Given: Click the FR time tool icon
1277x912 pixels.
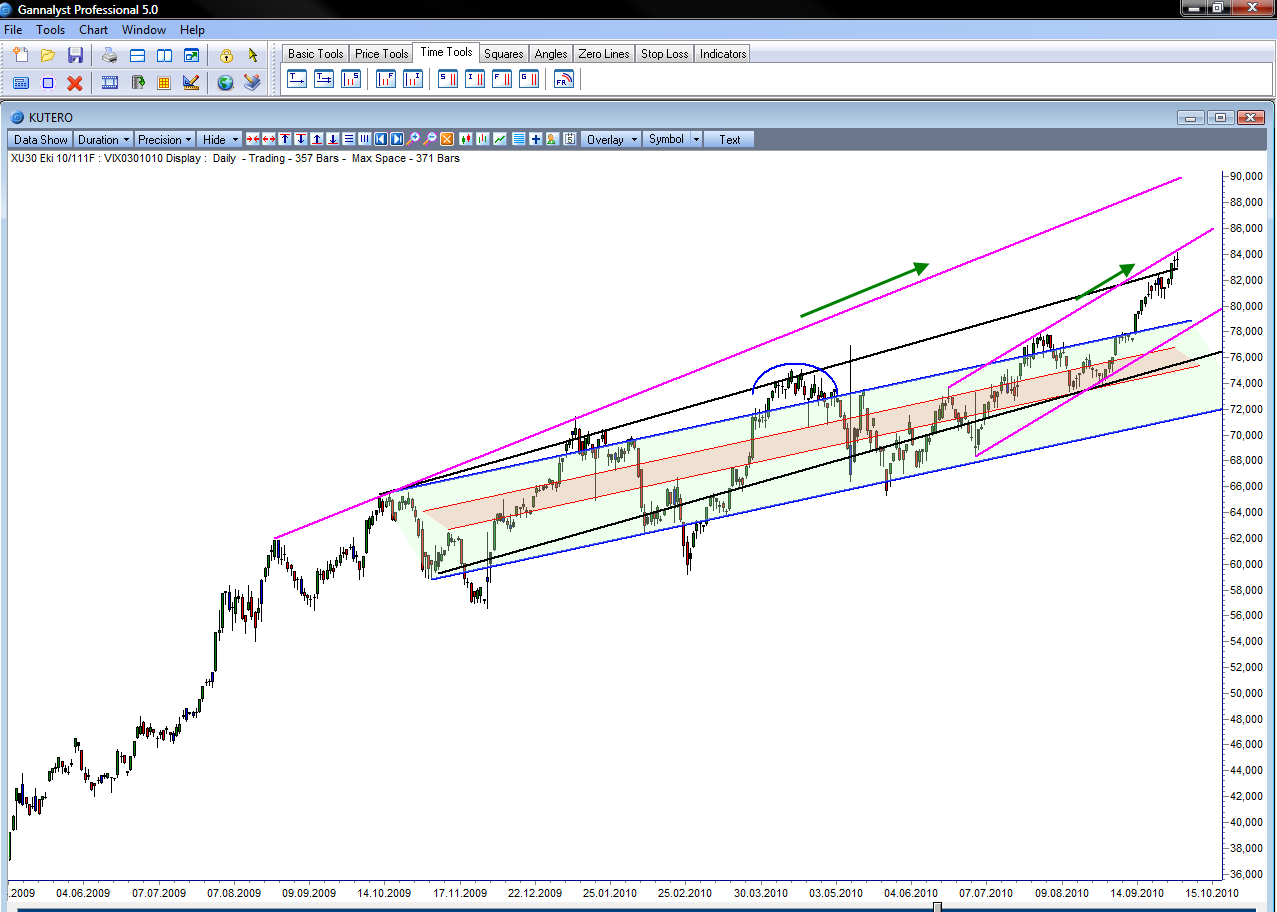Looking at the screenshot, I should [x=564, y=79].
